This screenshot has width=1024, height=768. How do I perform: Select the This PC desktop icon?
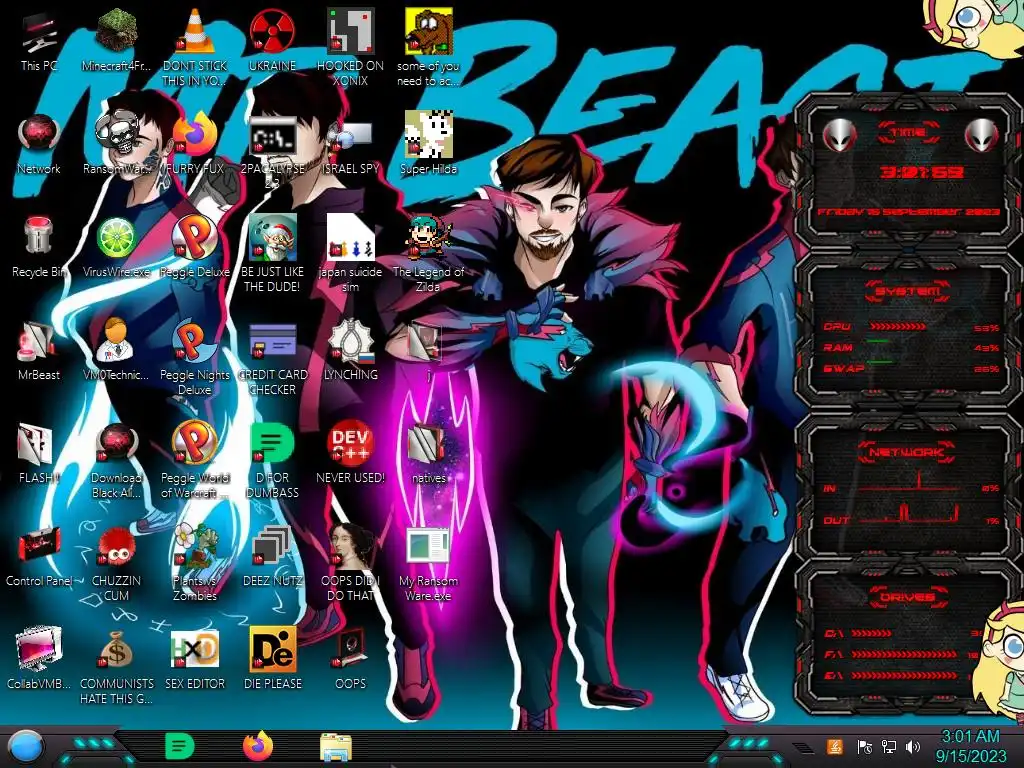[x=38, y=34]
